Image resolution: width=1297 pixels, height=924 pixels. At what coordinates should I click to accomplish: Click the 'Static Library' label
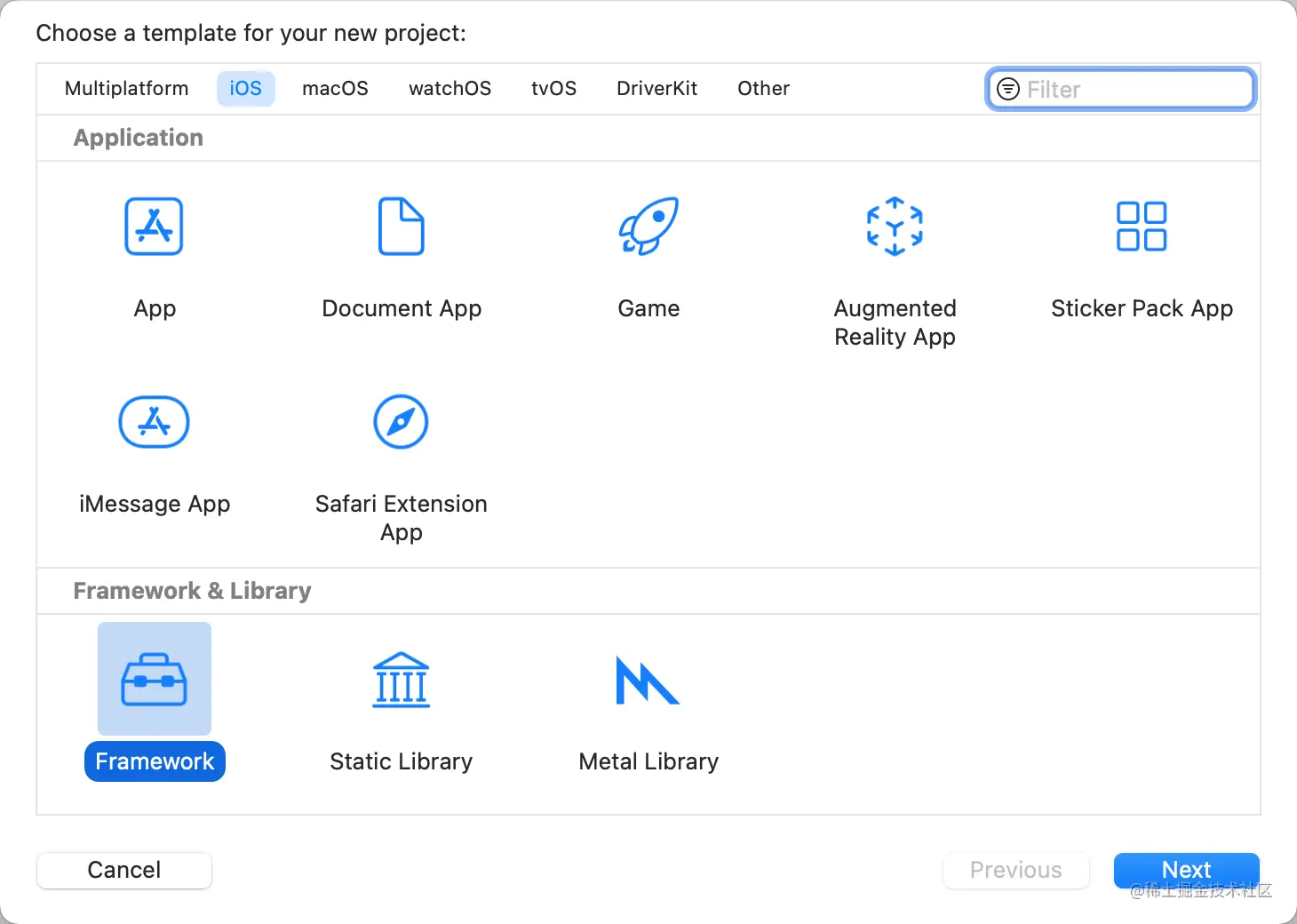[402, 761]
